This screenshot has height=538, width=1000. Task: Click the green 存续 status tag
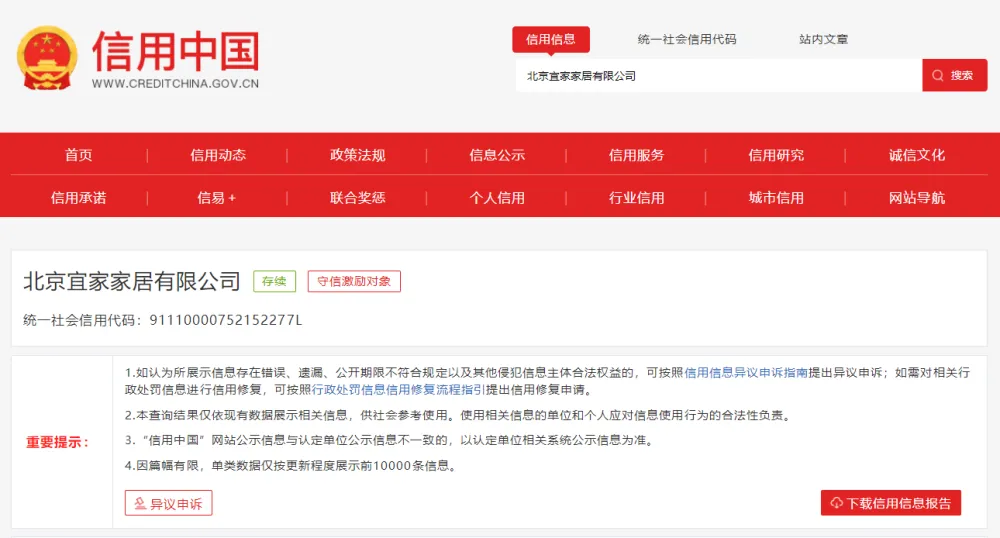274,281
